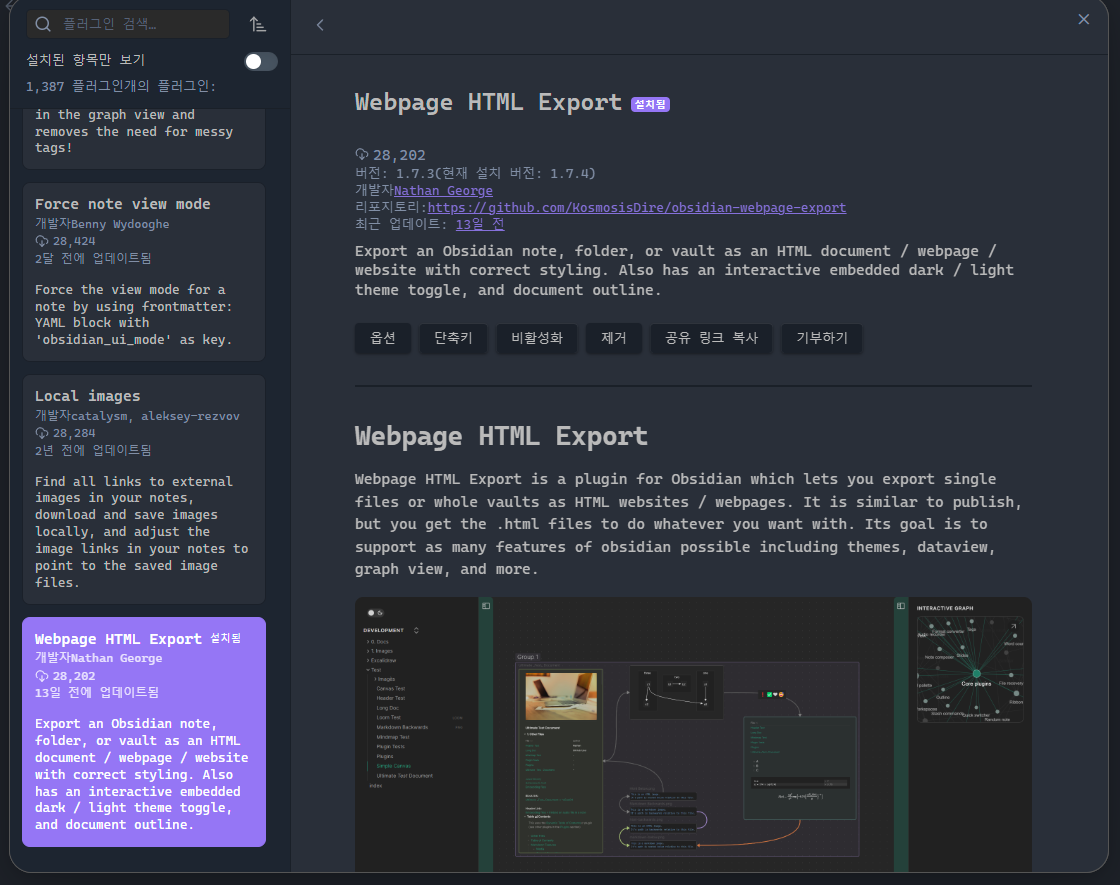
Task: Toggle show installed plugins only
Action: [x=261, y=61]
